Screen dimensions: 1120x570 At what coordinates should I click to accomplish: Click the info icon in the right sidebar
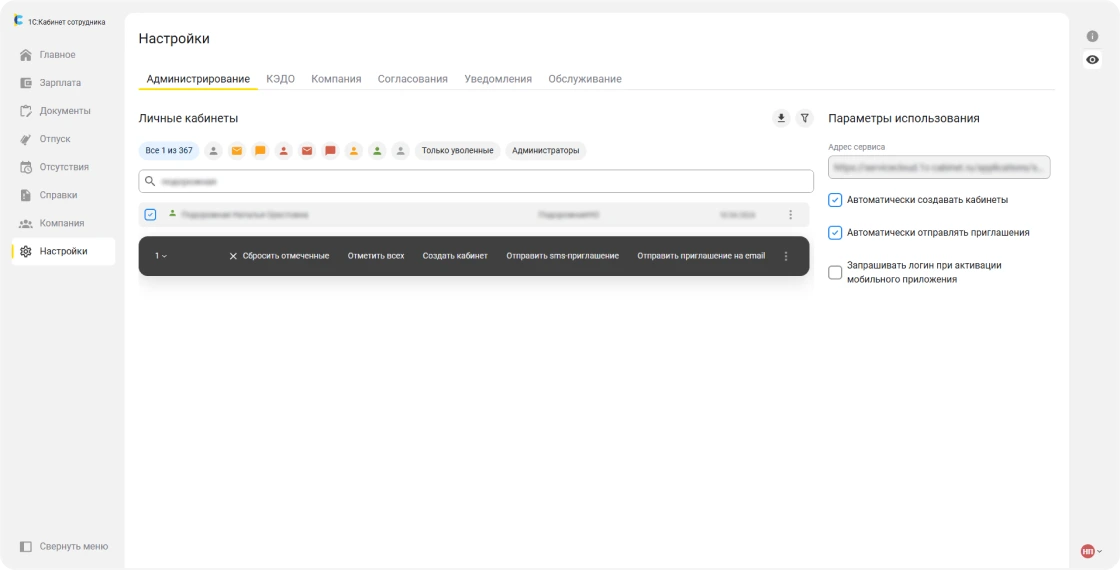1092,36
